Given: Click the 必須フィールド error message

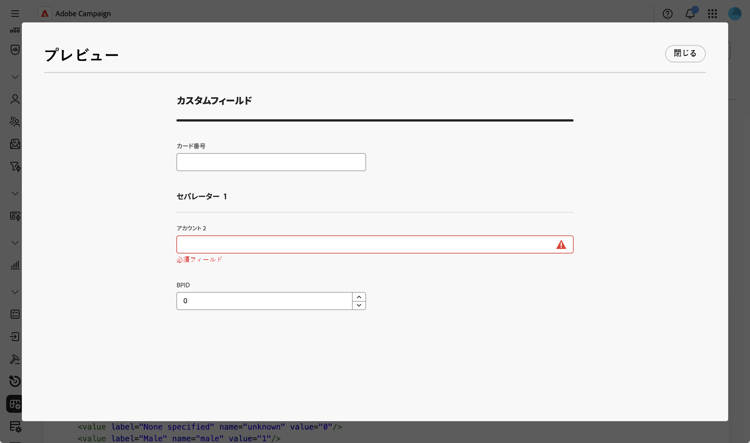Looking at the screenshot, I should (x=199, y=259).
